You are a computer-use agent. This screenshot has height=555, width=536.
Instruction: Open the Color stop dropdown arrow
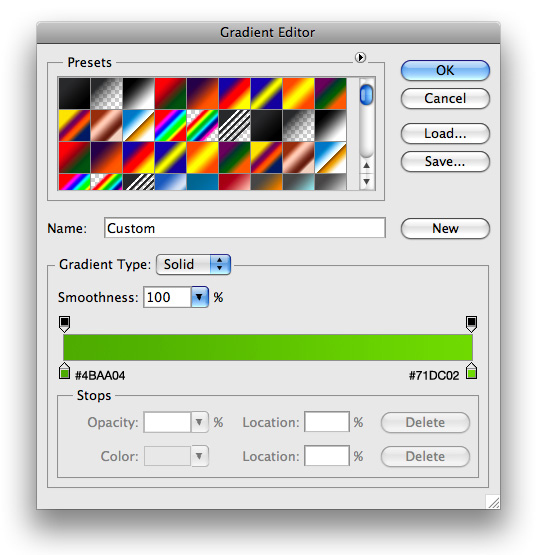pos(199,456)
